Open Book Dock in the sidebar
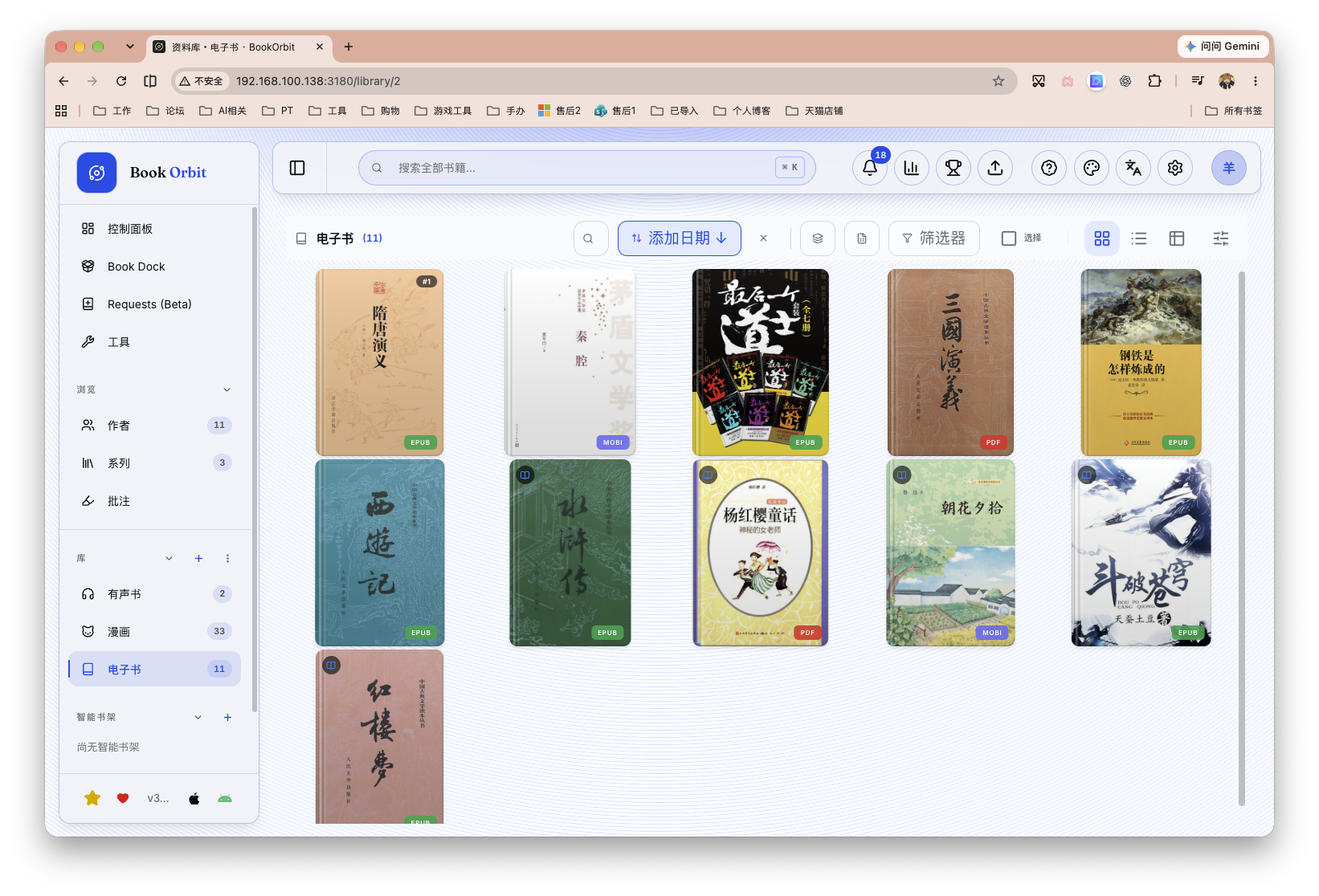This screenshot has width=1319, height=896. pyautogui.click(x=154, y=267)
